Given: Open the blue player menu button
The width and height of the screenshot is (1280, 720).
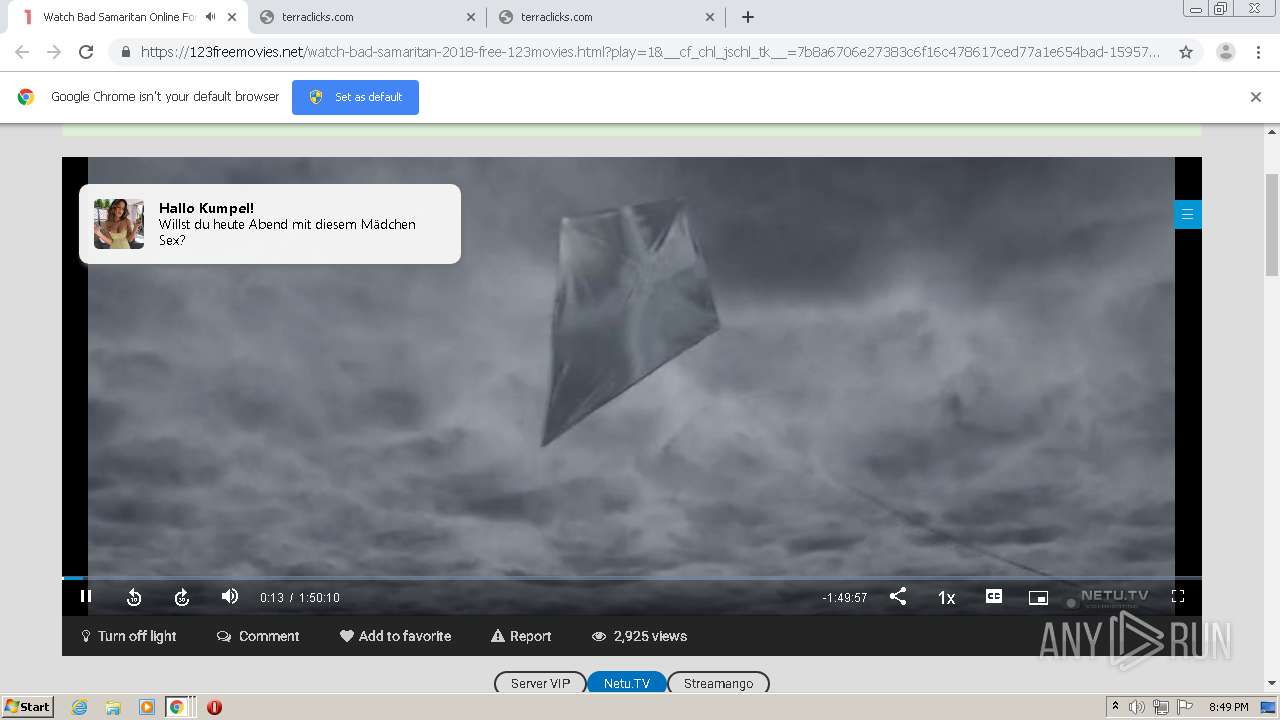Looking at the screenshot, I should click(1187, 214).
